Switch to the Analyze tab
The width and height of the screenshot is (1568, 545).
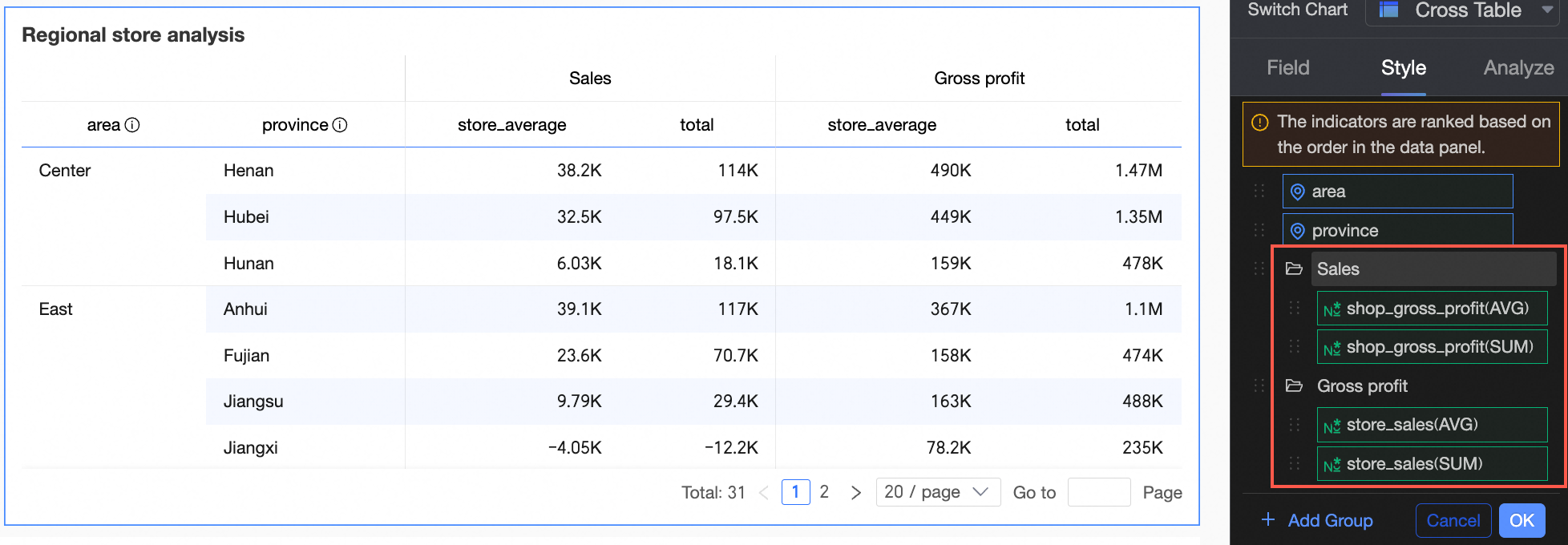tap(1518, 68)
